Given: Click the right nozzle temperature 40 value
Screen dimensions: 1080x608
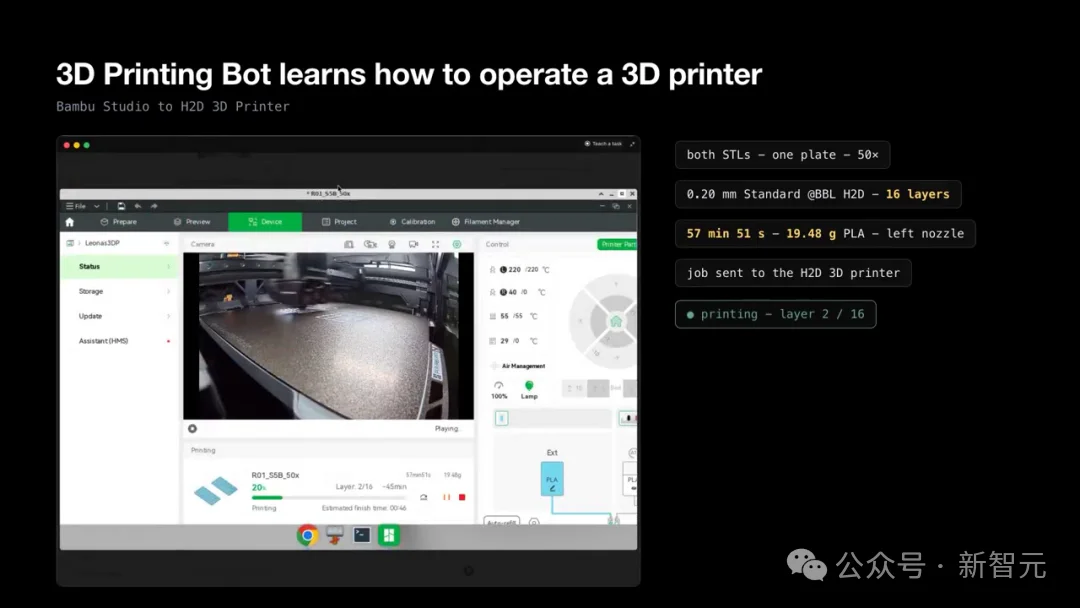Looking at the screenshot, I should (512, 292).
